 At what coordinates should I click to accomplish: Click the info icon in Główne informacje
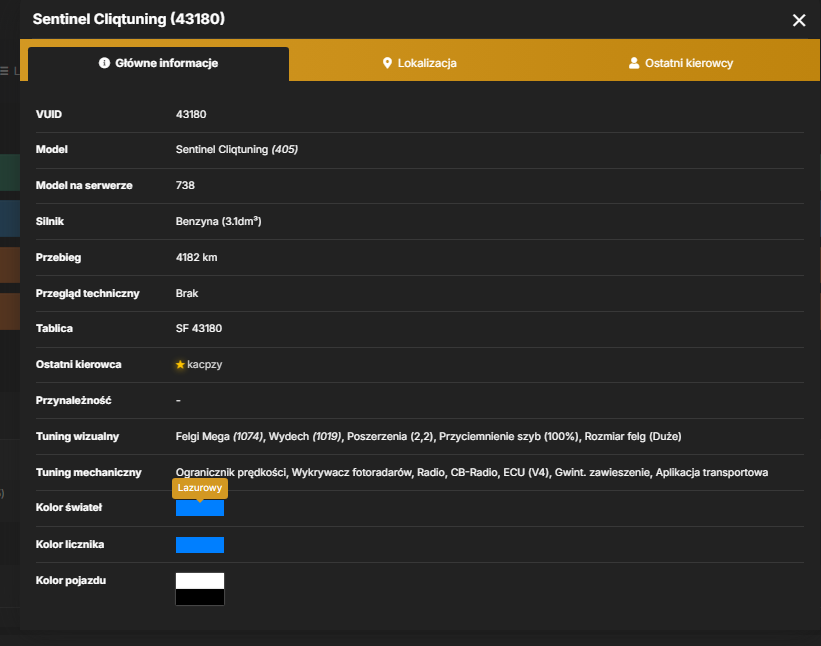tap(104, 63)
